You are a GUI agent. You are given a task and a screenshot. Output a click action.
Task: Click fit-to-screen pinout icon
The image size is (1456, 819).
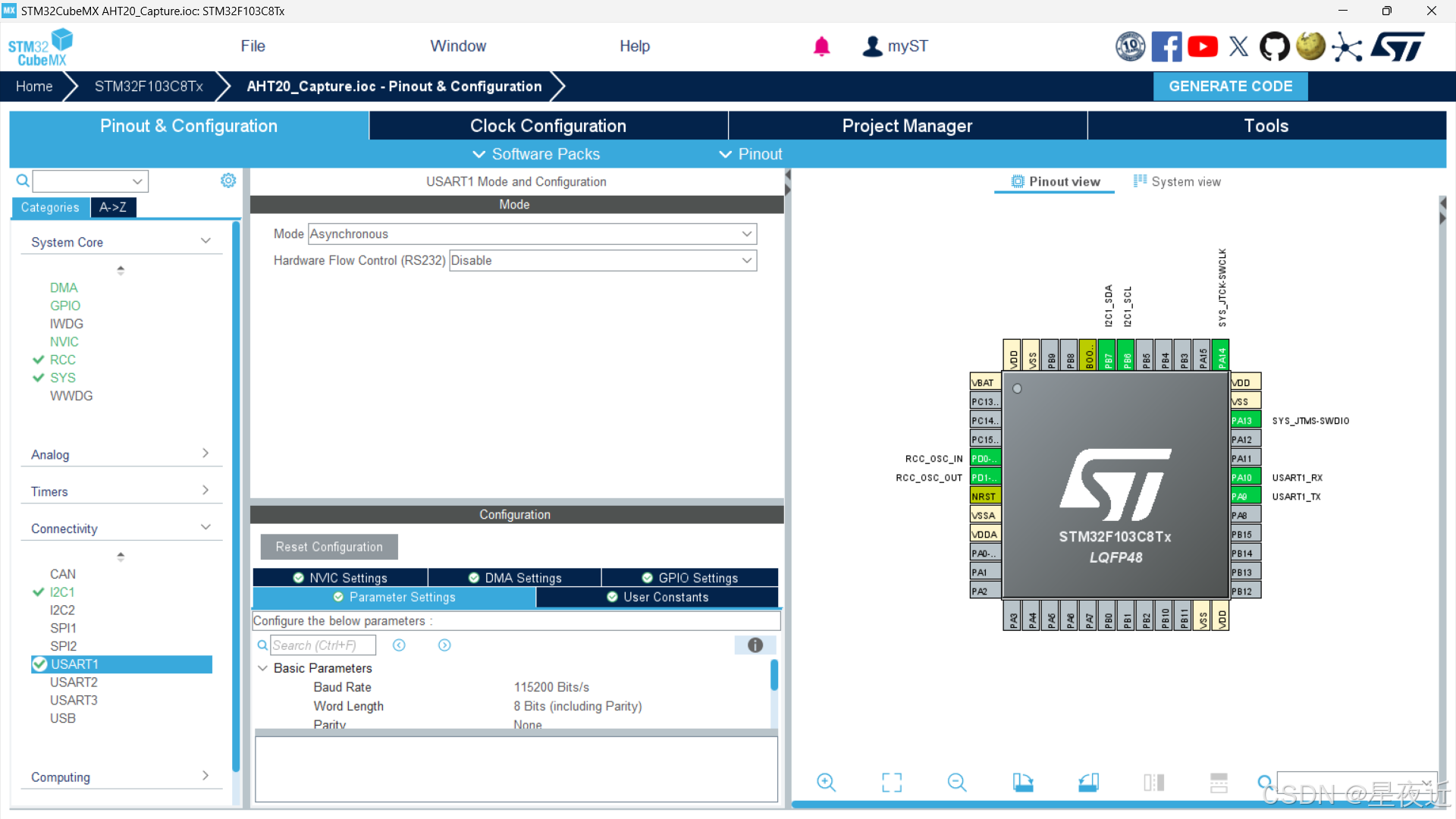pyautogui.click(x=892, y=782)
